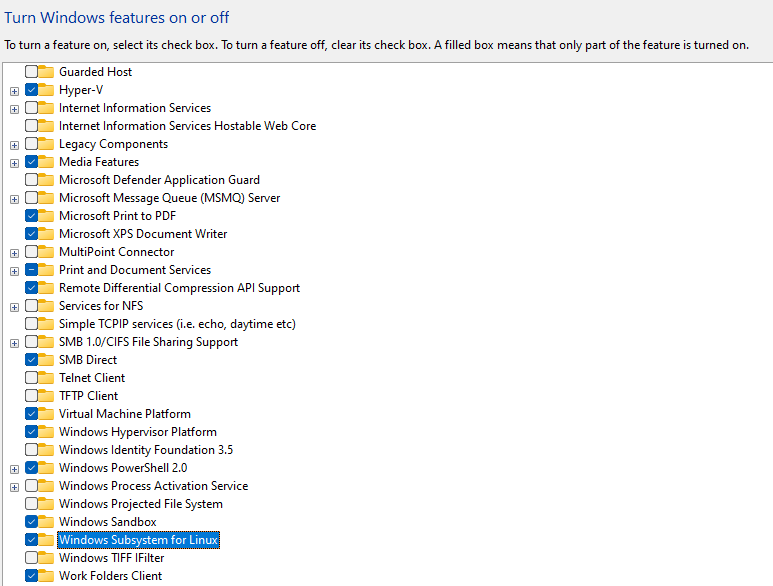Click the SMB Direct folder icon
773x586 pixels.
tap(46, 360)
